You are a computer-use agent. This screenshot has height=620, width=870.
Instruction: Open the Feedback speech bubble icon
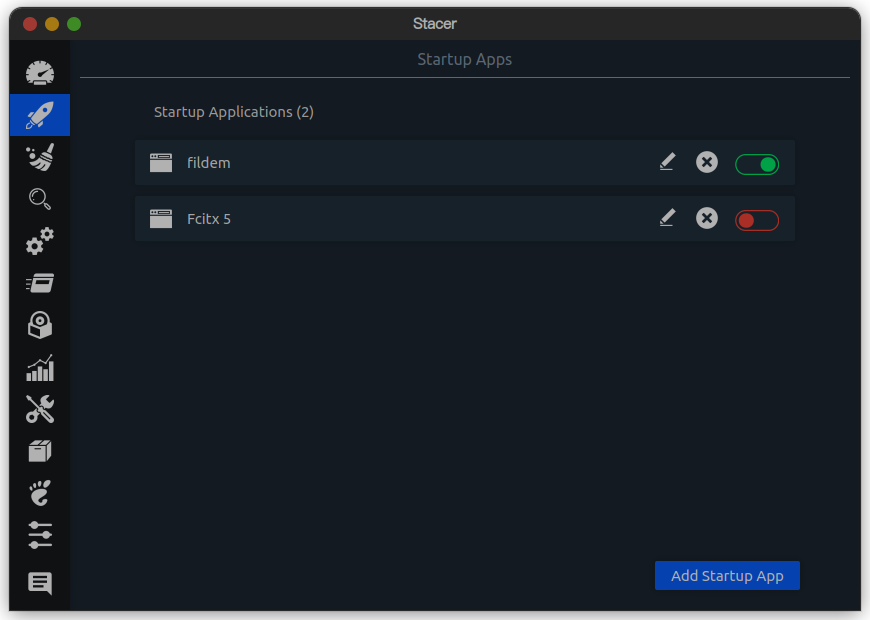click(x=40, y=583)
